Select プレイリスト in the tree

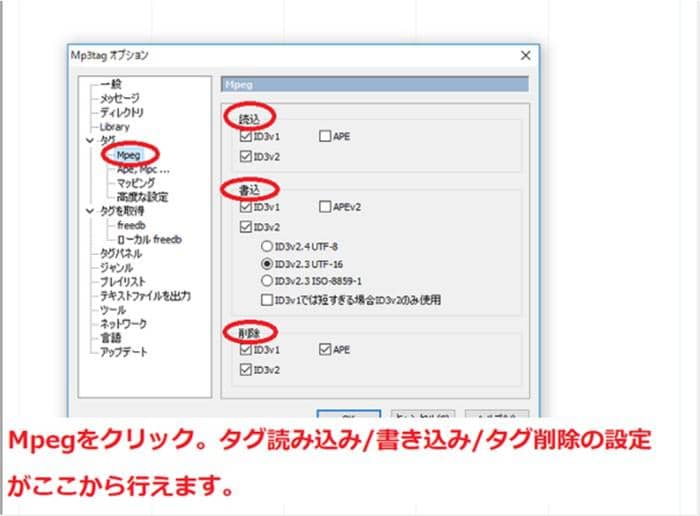[122, 282]
